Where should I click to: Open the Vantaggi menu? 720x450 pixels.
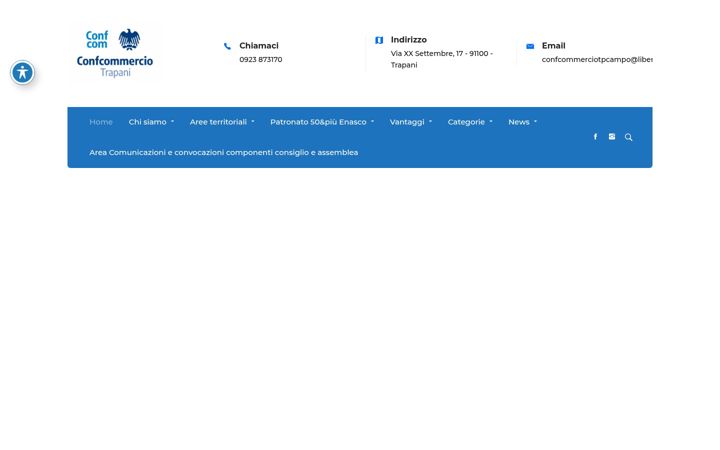tap(407, 122)
